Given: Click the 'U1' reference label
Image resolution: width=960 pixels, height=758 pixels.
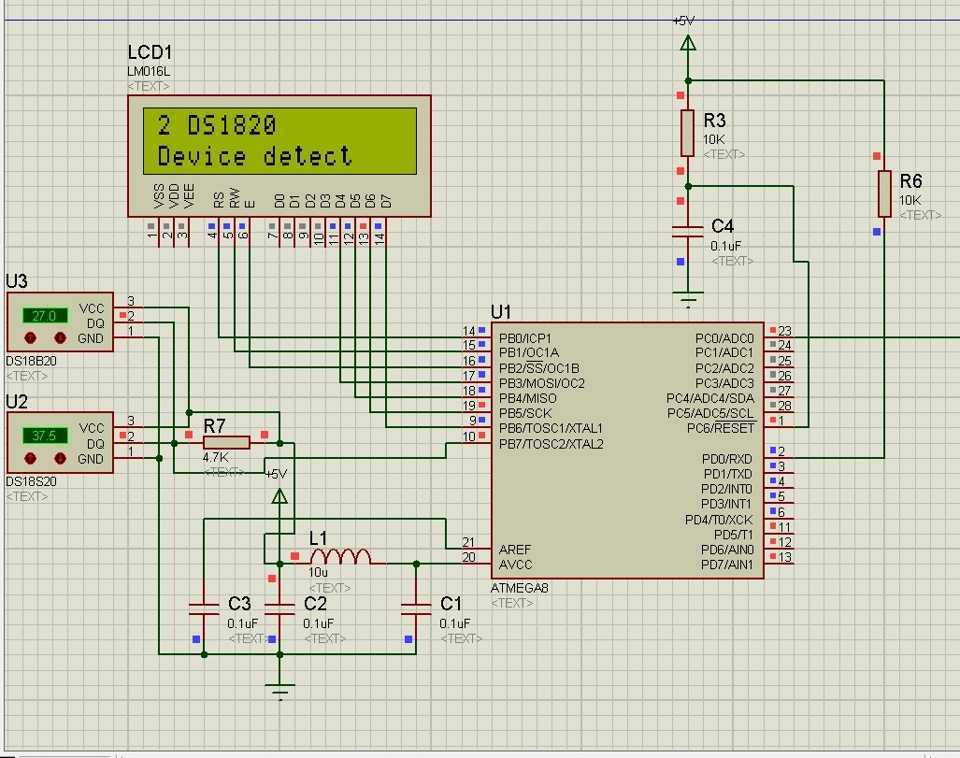Looking at the screenshot, I should (x=501, y=312).
